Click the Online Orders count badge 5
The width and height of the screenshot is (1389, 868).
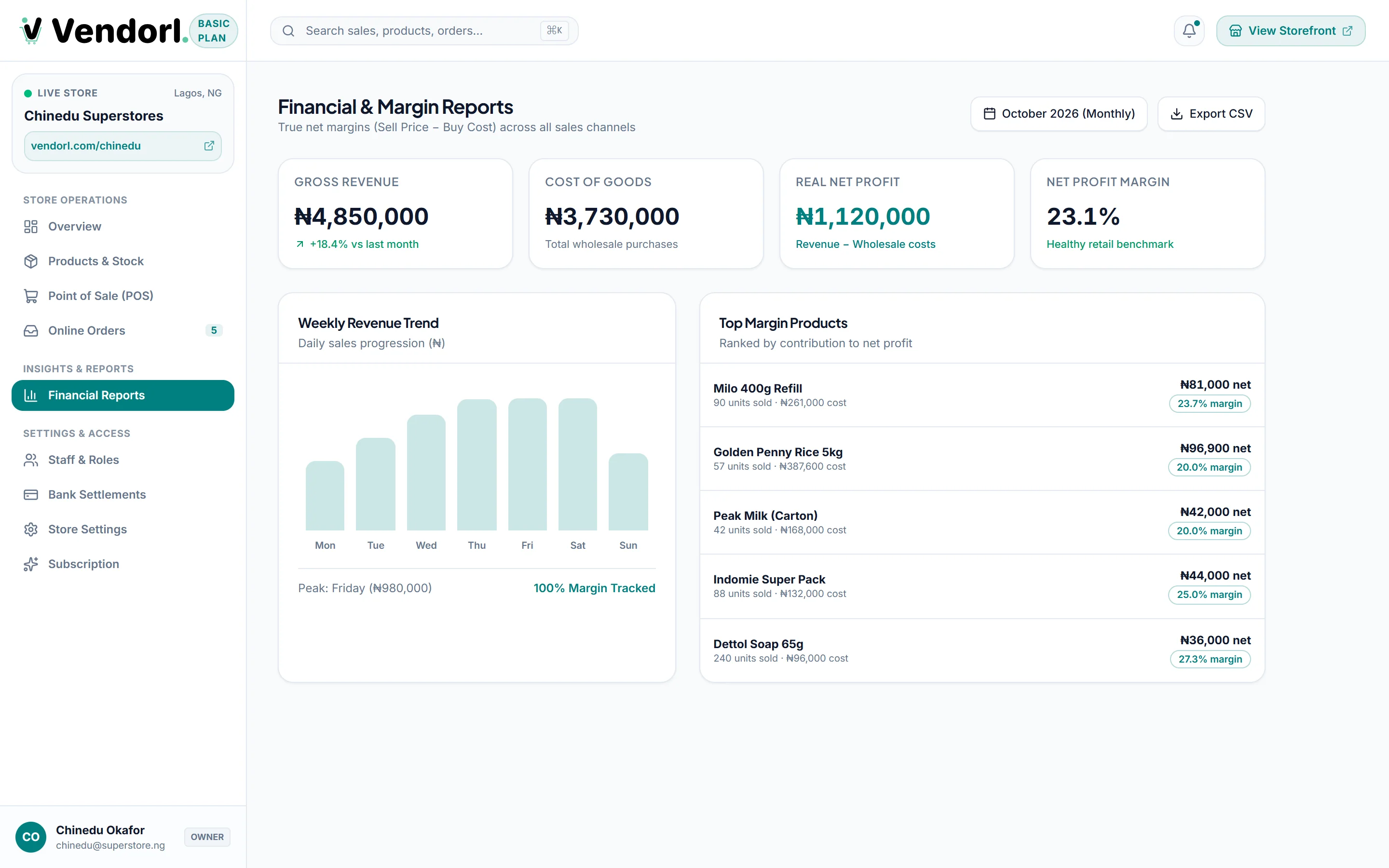[214, 331]
